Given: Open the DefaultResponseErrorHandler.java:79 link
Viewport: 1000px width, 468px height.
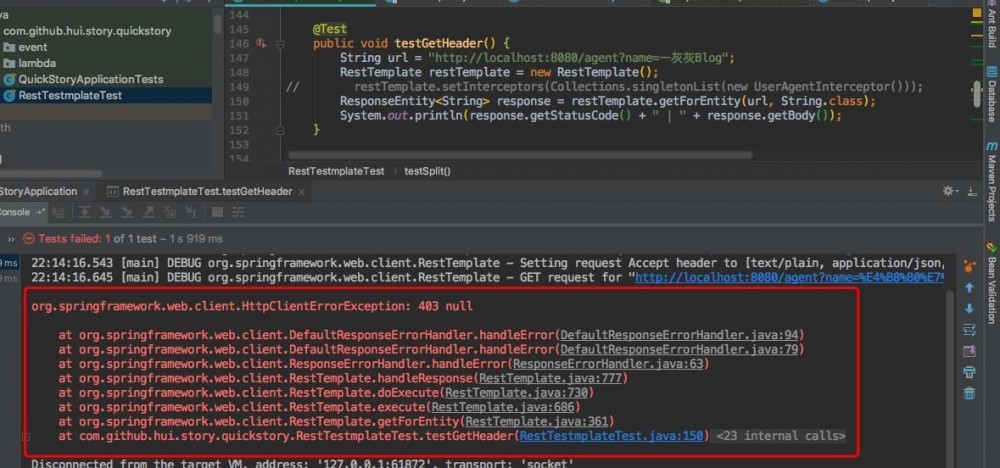Looking at the screenshot, I should [680, 349].
